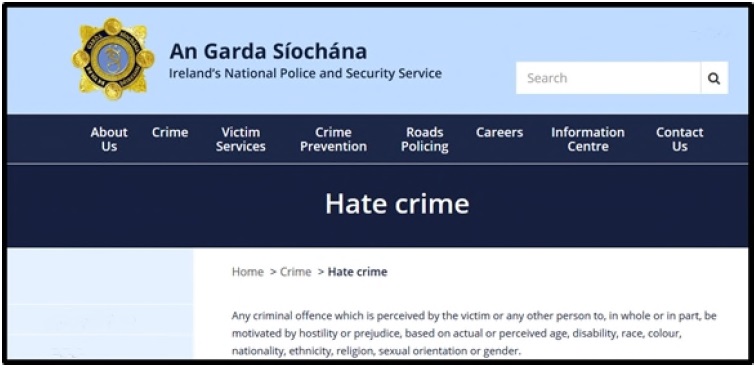Click the large Hate crime page heading
Image resolution: width=756 pixels, height=369 pixels.
tap(397, 204)
